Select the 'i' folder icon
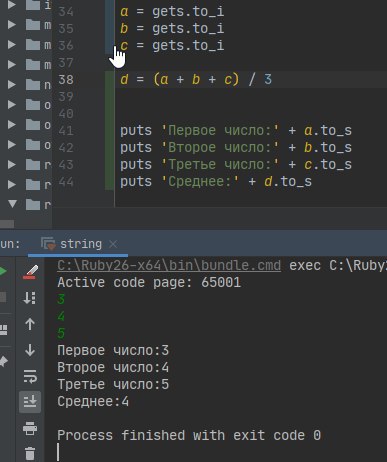 (x=33, y=5)
